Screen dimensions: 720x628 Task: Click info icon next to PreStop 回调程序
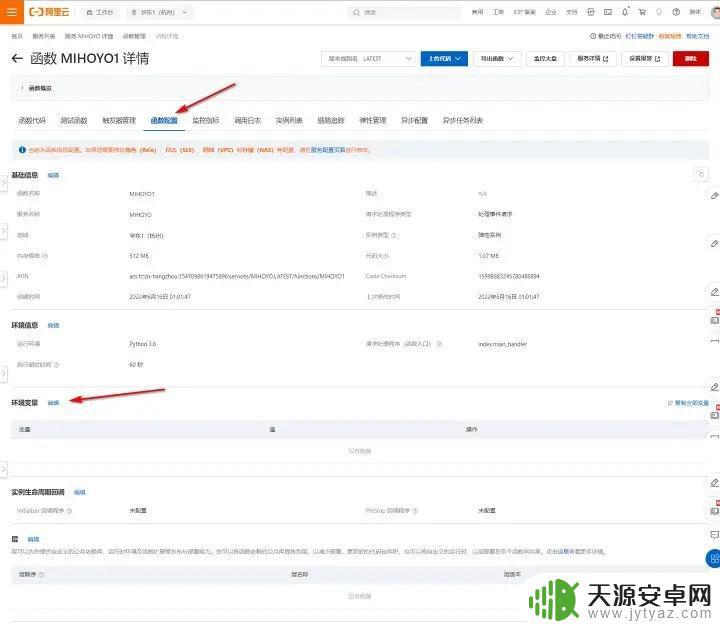[x=415, y=511]
